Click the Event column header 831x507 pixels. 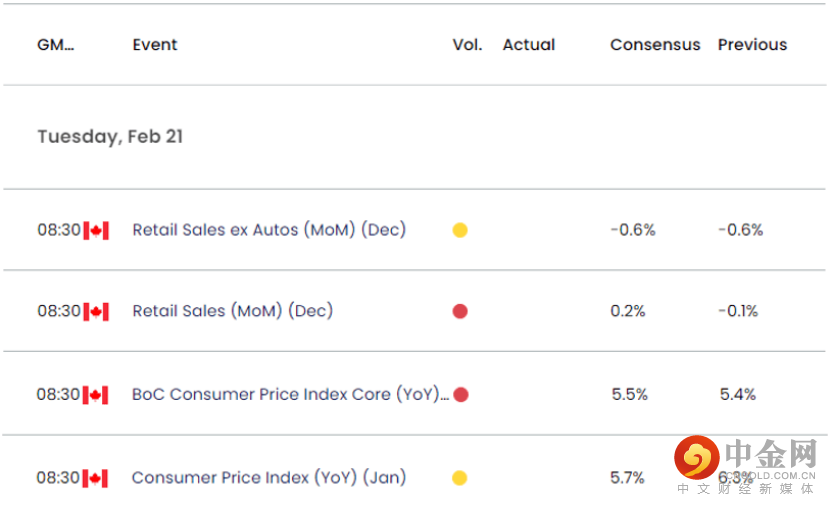[x=154, y=45]
